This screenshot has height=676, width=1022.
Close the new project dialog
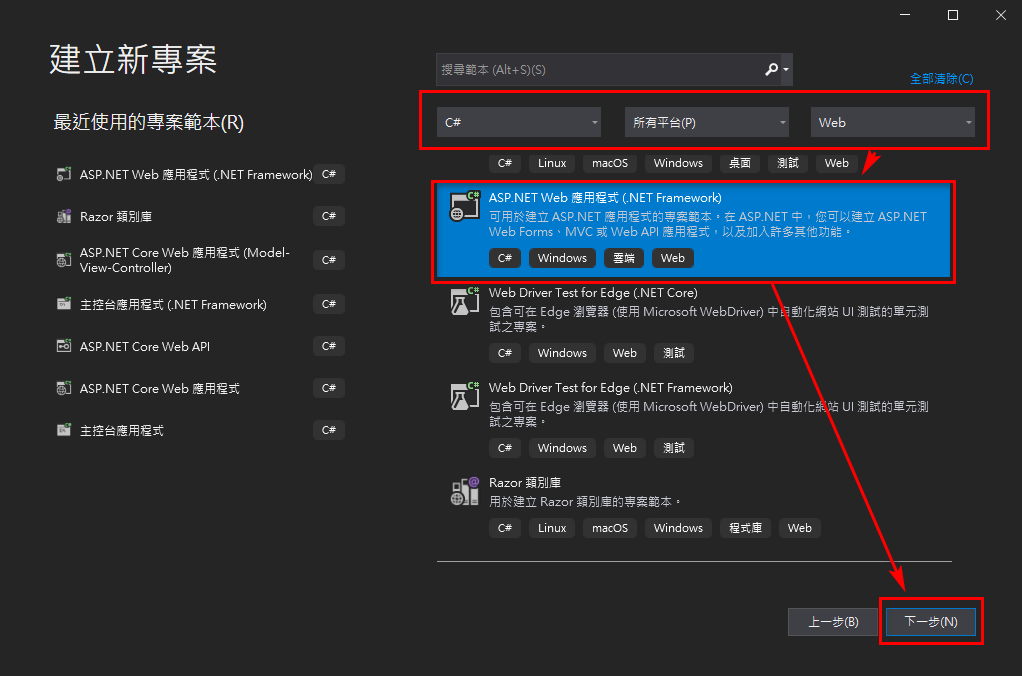[x=1001, y=15]
